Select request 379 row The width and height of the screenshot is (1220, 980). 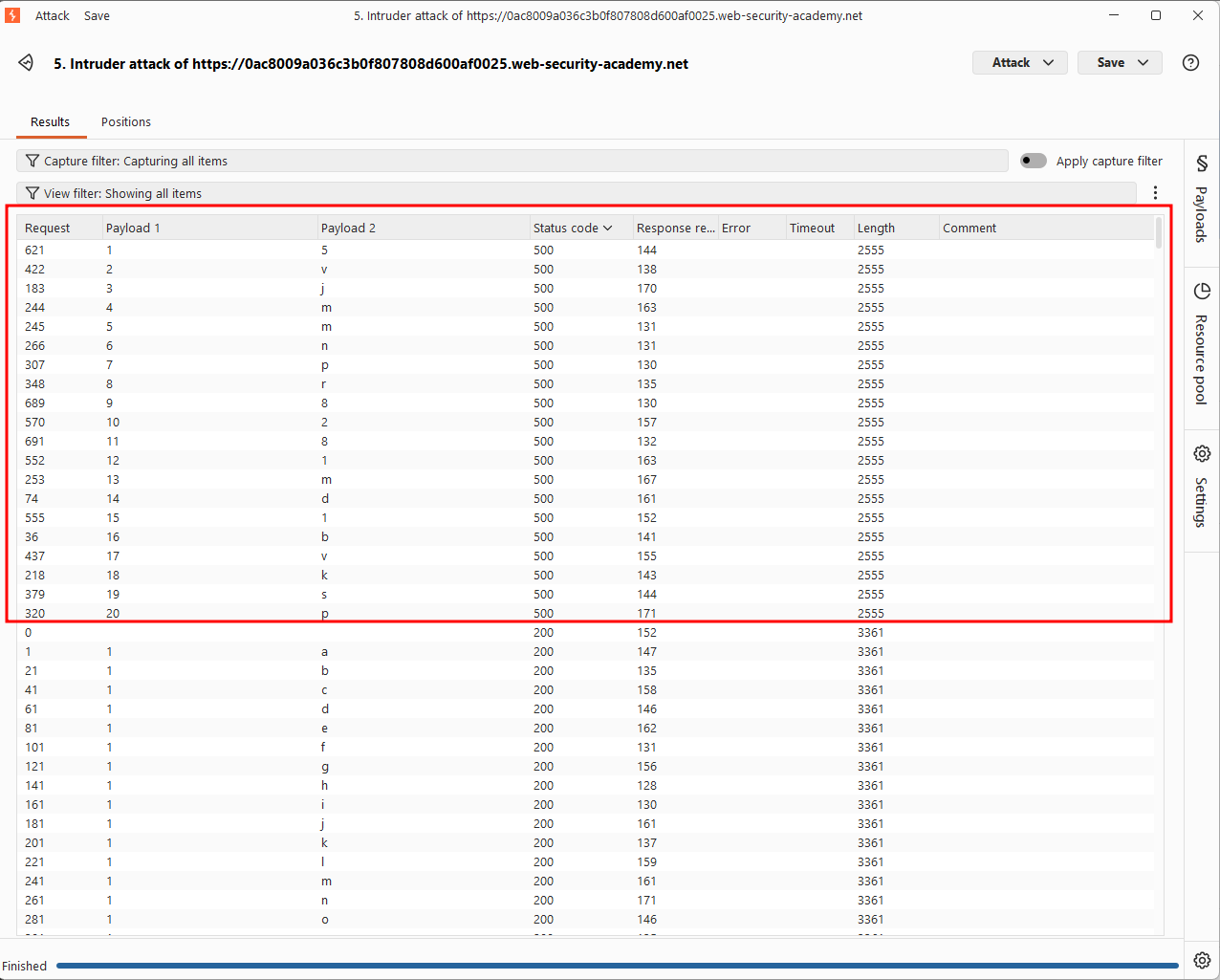tap(585, 594)
